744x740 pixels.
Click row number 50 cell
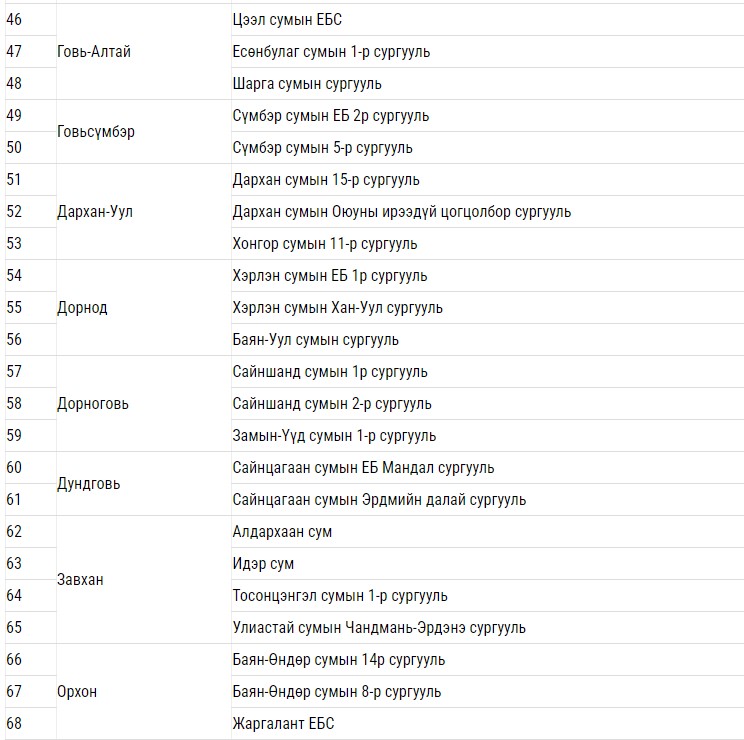click(x=15, y=148)
